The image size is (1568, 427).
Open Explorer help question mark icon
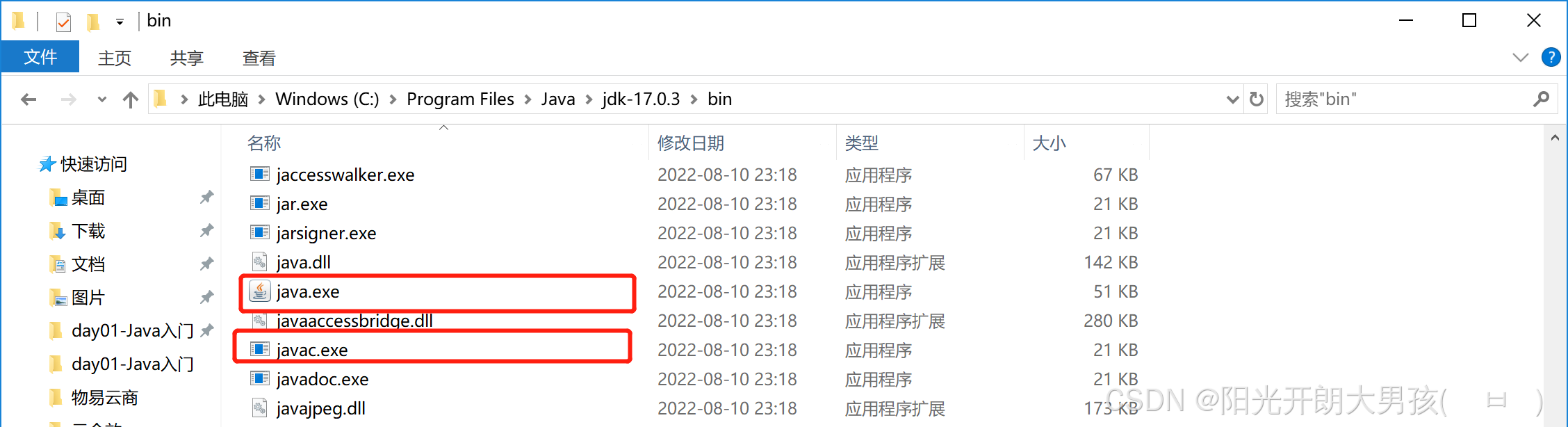[x=1551, y=57]
